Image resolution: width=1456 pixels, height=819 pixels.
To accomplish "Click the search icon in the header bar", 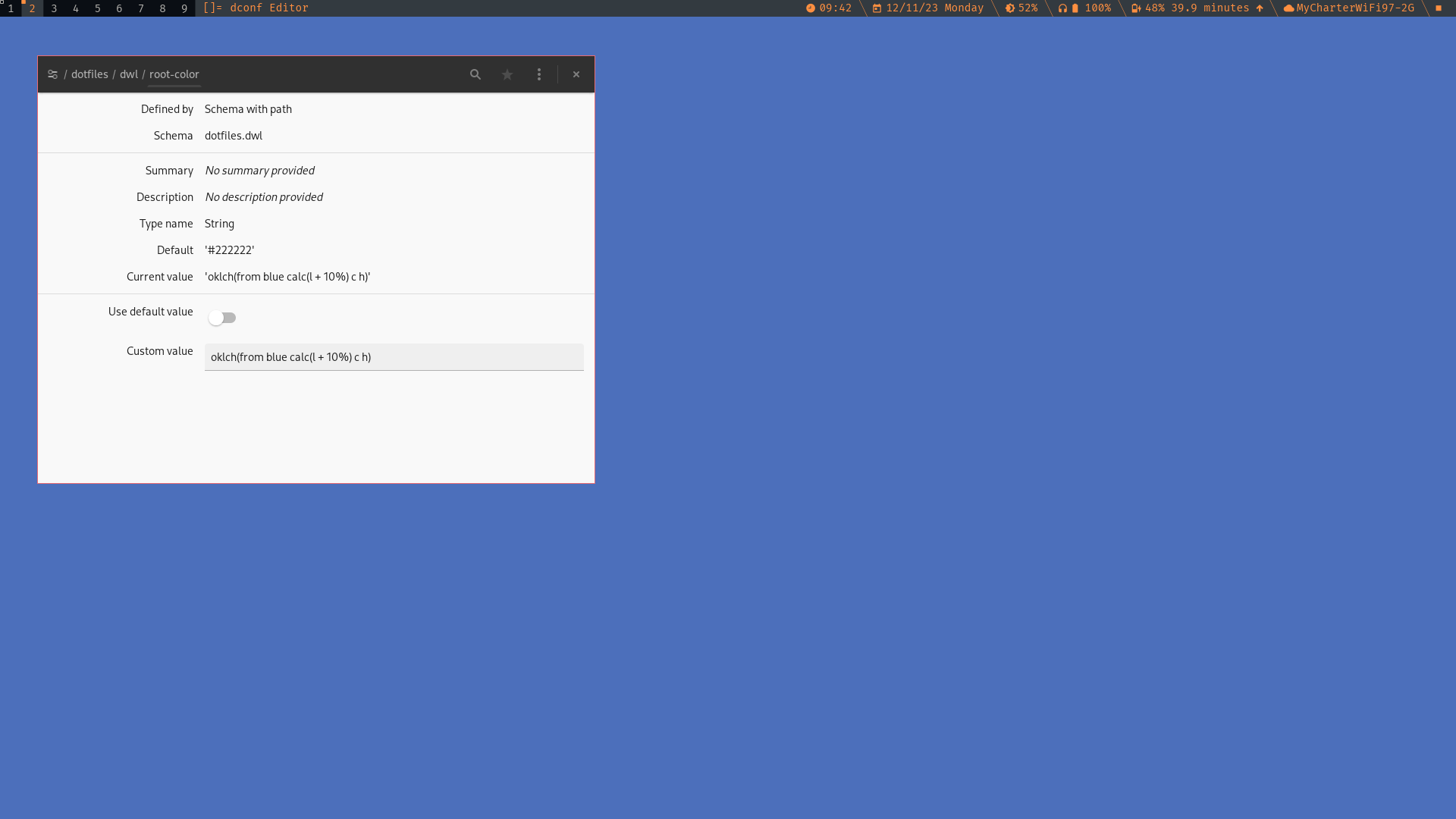I will tap(475, 74).
